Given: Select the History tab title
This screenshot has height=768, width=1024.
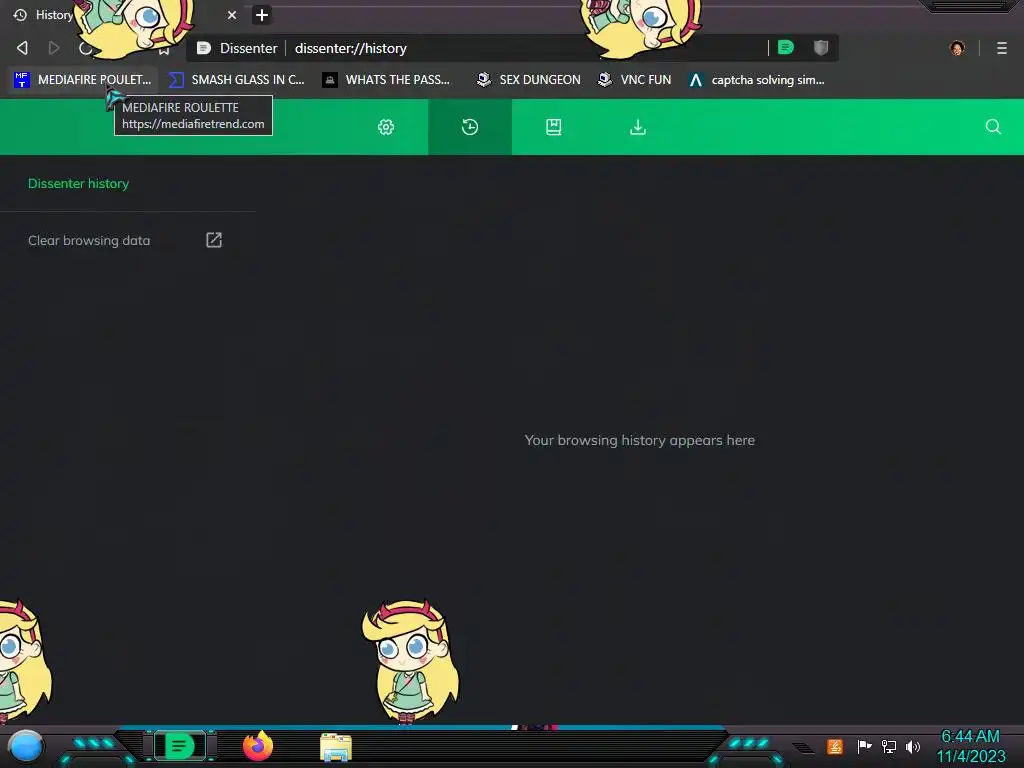Looking at the screenshot, I should coord(54,15).
